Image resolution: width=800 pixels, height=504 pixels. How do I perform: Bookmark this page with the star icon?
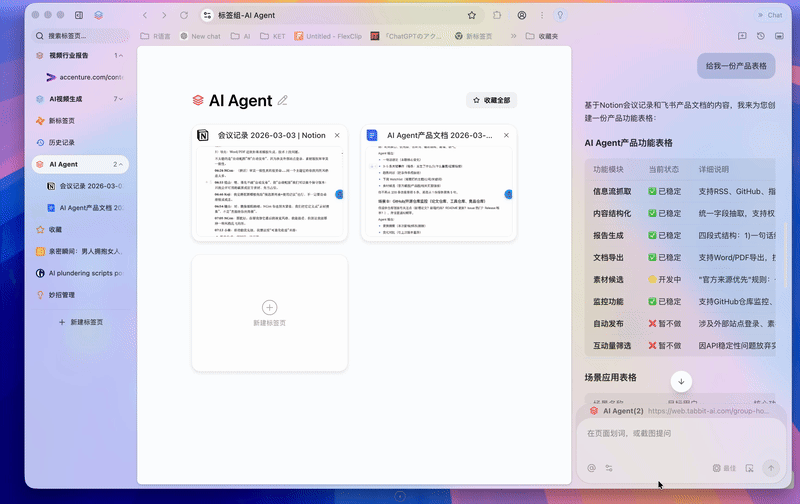pos(472,15)
